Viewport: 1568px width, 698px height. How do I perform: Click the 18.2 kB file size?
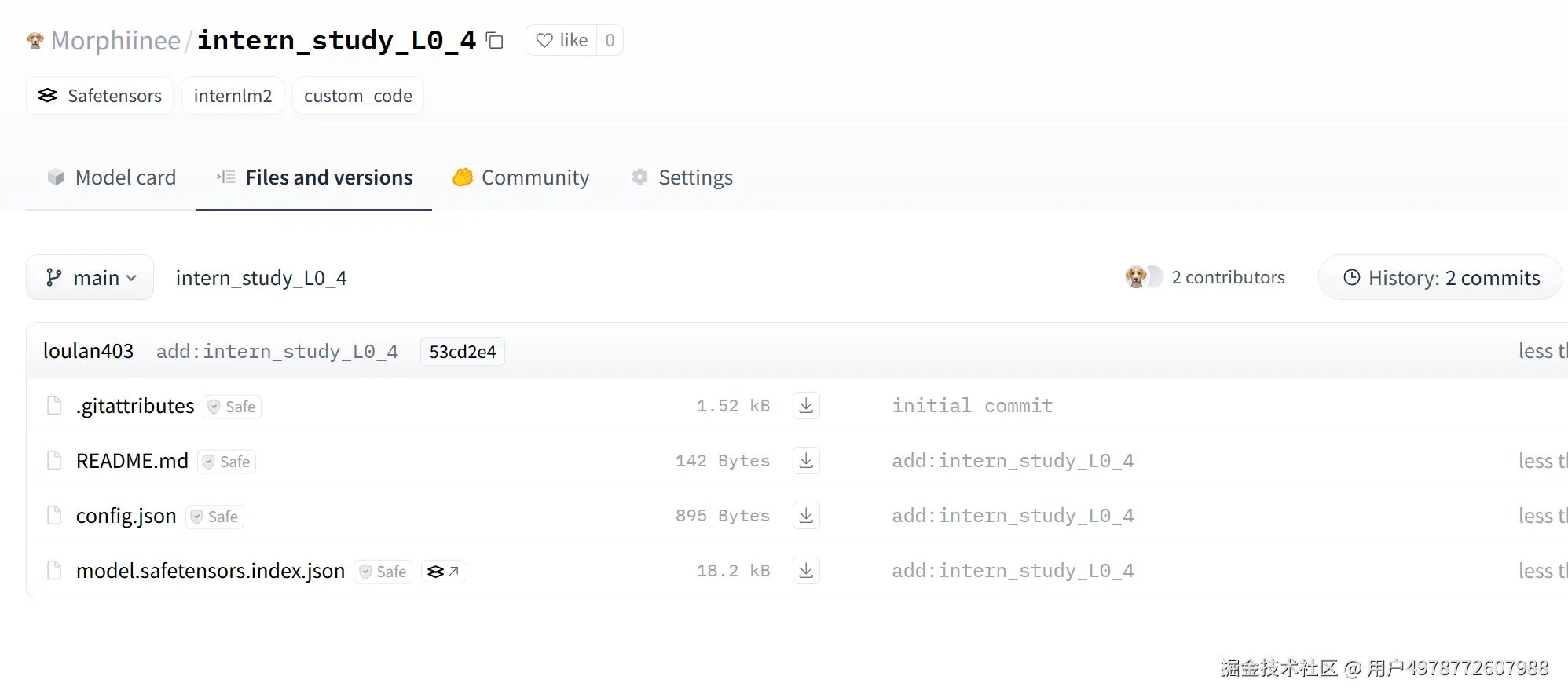[x=733, y=571]
